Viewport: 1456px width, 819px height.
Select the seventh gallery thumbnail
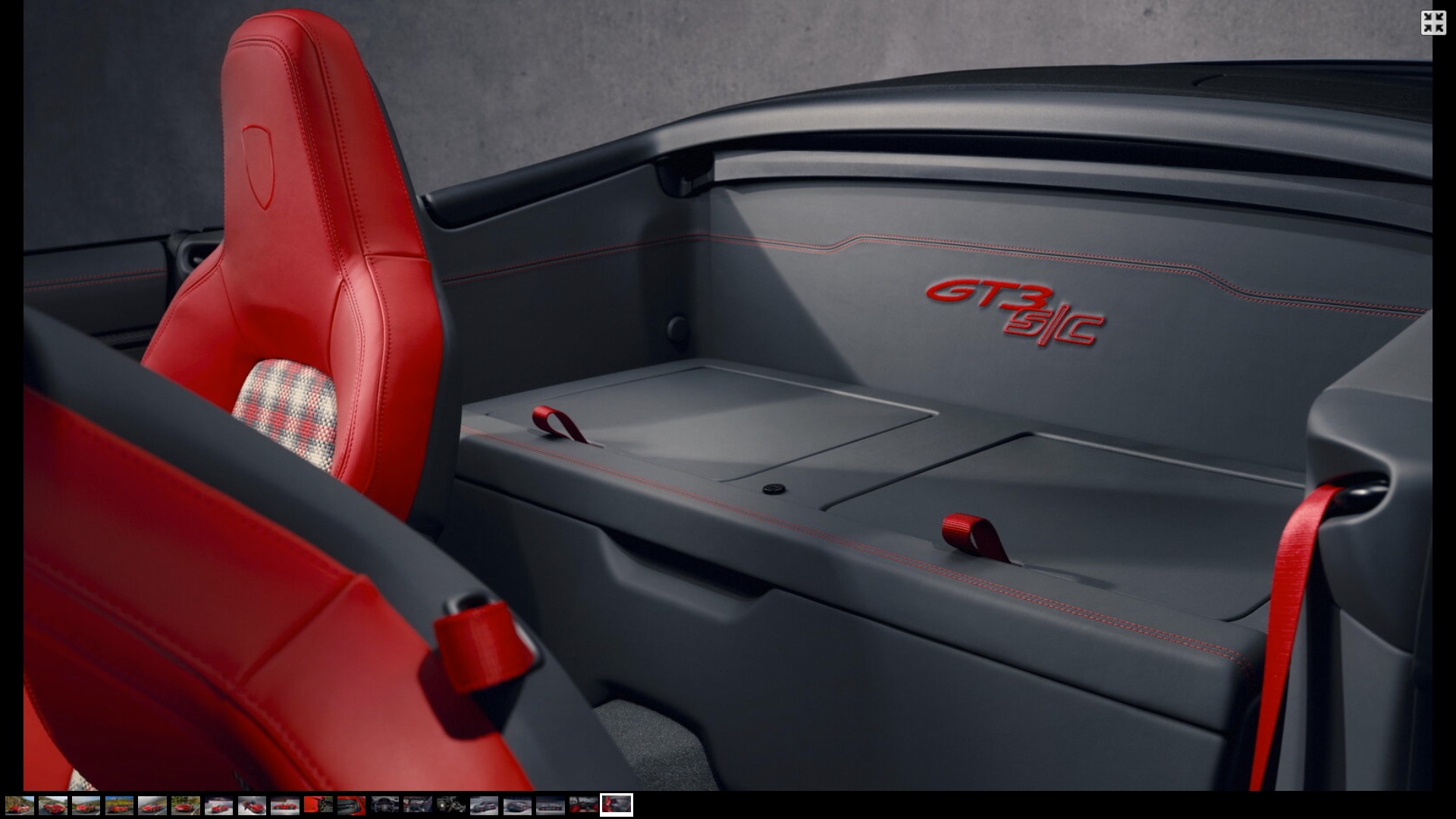218,805
